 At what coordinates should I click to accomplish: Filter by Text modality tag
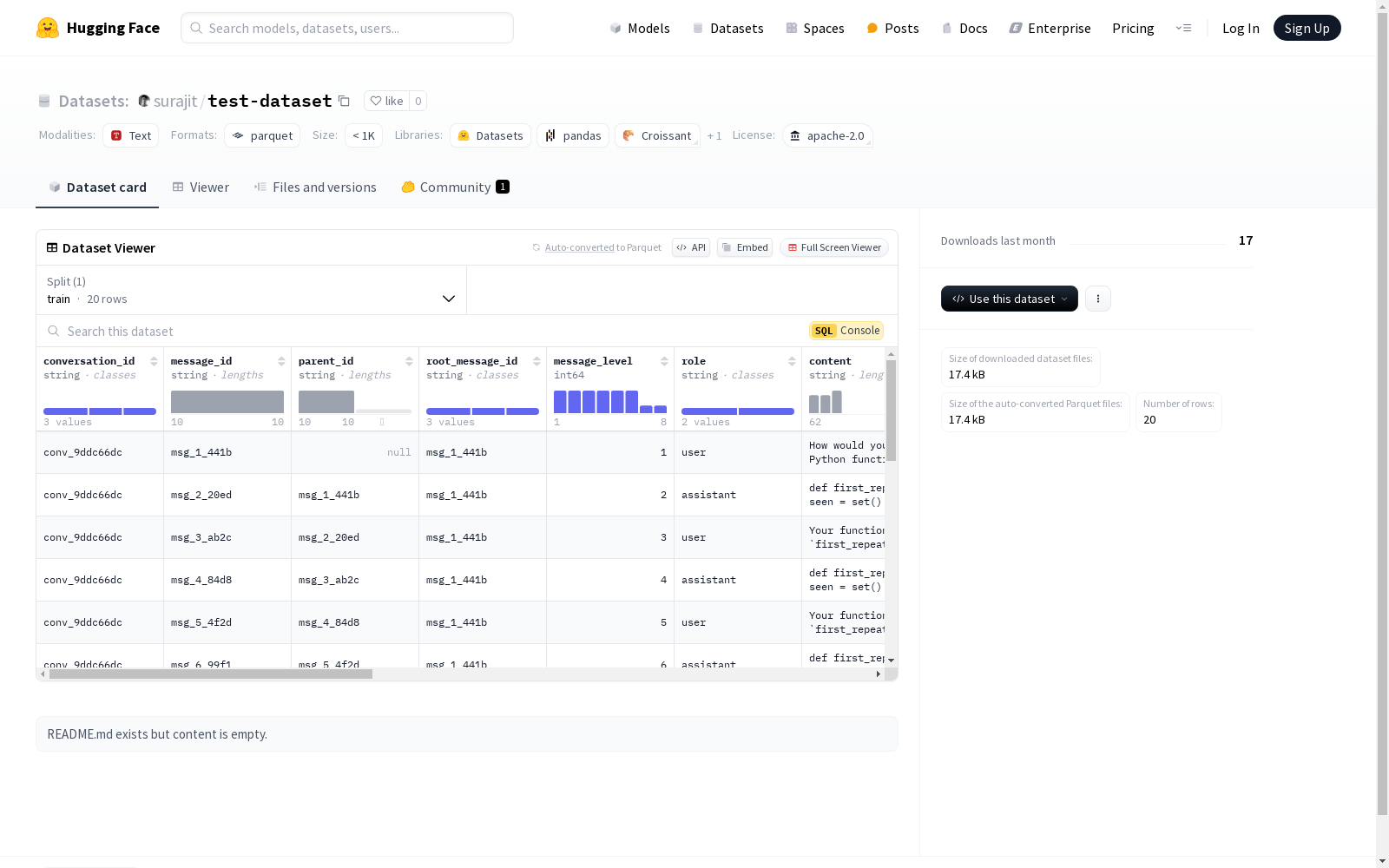click(x=131, y=135)
